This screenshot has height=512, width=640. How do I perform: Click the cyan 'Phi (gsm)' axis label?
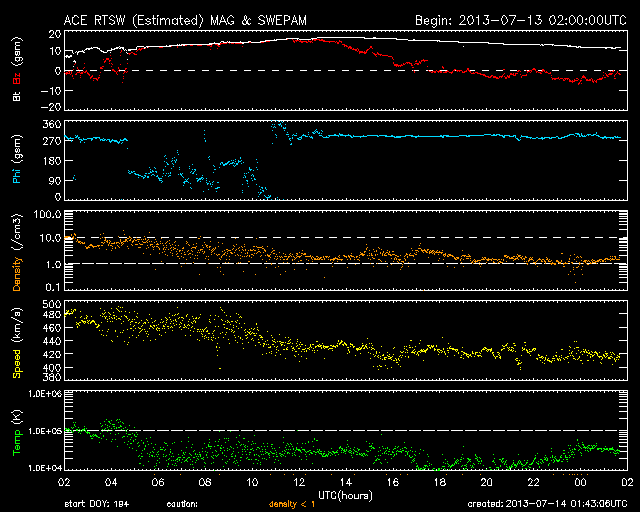(17, 160)
